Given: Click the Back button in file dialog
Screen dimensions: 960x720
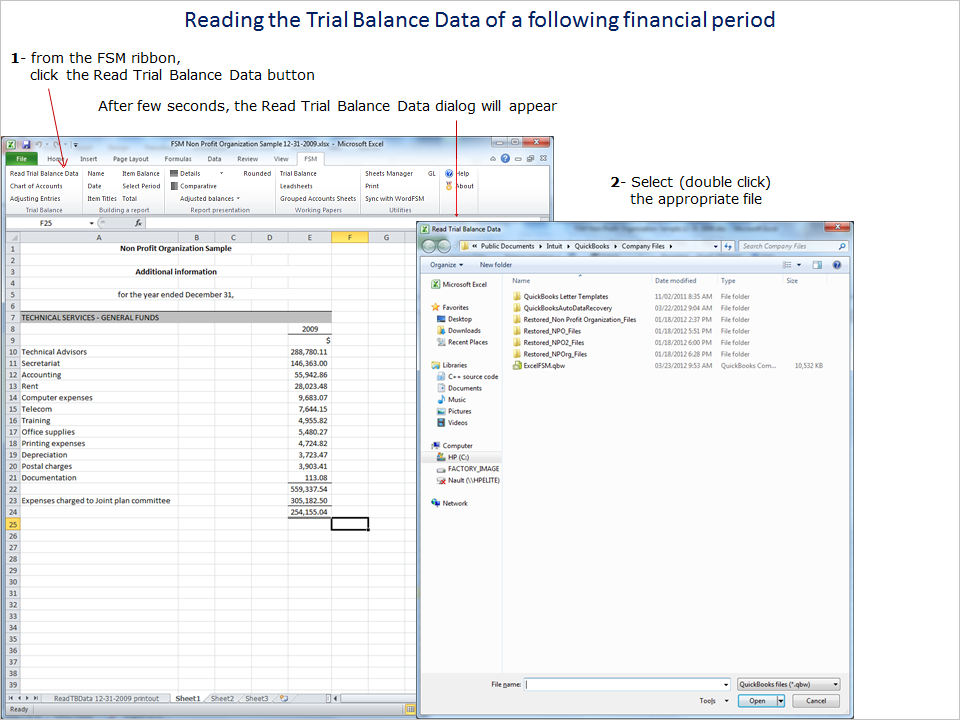Looking at the screenshot, I should tap(429, 246).
